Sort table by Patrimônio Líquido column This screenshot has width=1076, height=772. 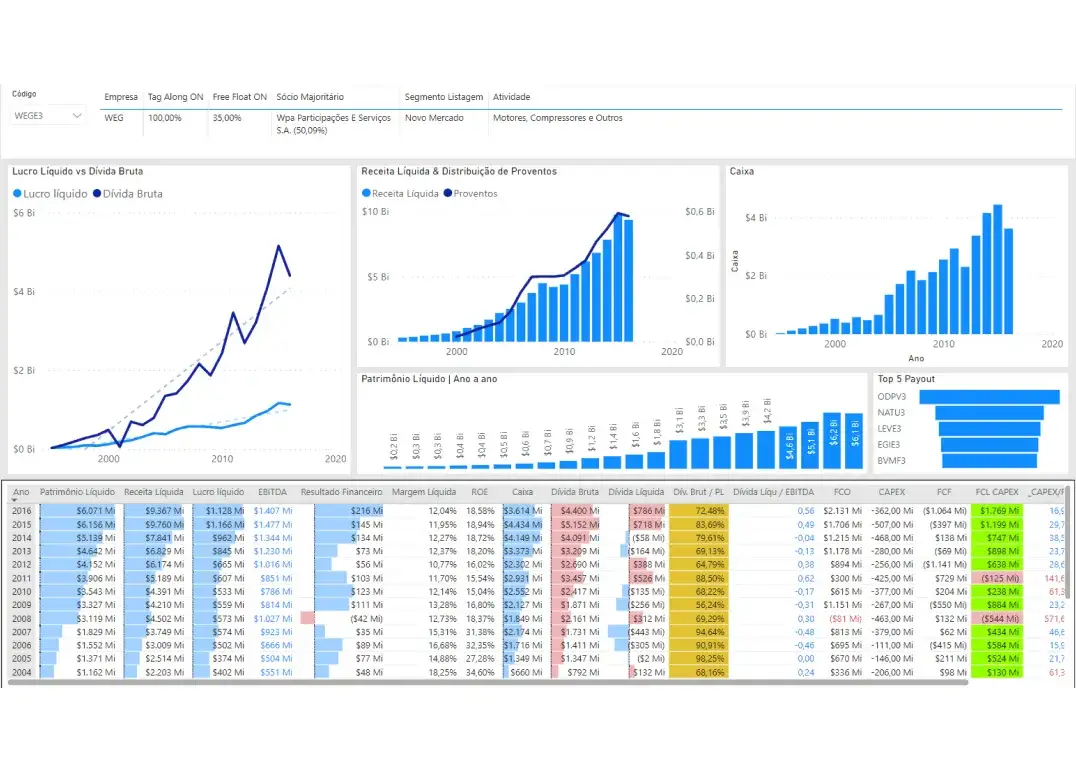tap(77, 492)
